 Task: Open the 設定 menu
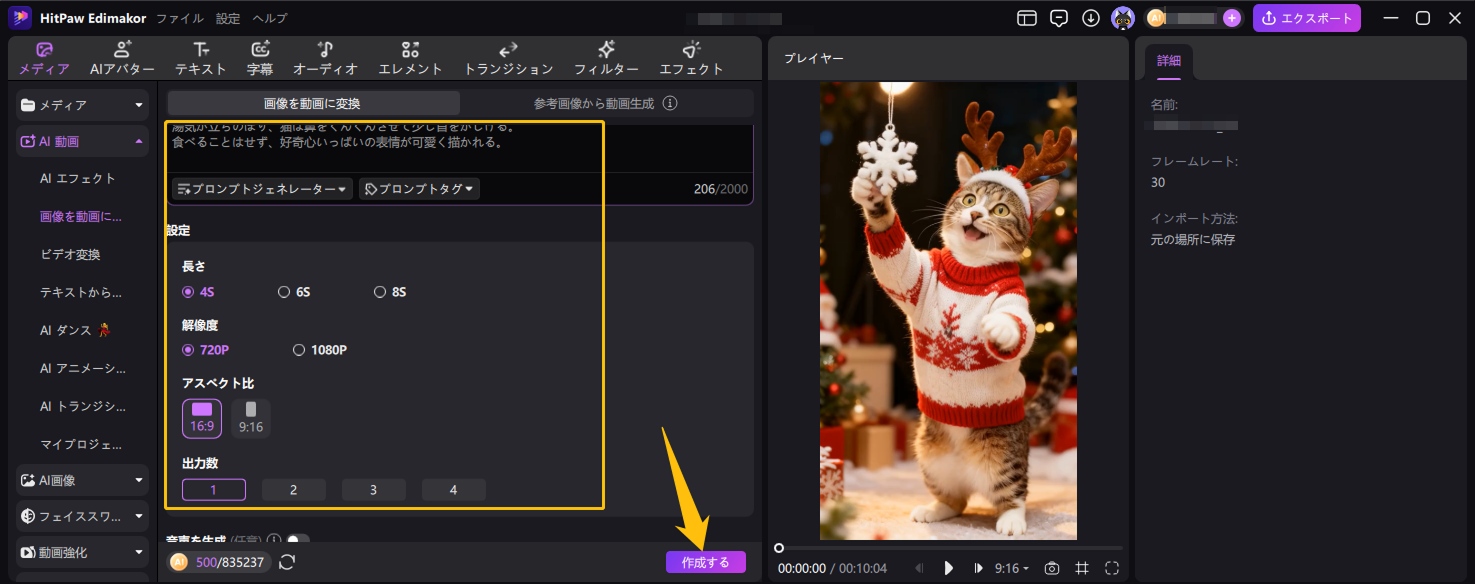pos(227,17)
